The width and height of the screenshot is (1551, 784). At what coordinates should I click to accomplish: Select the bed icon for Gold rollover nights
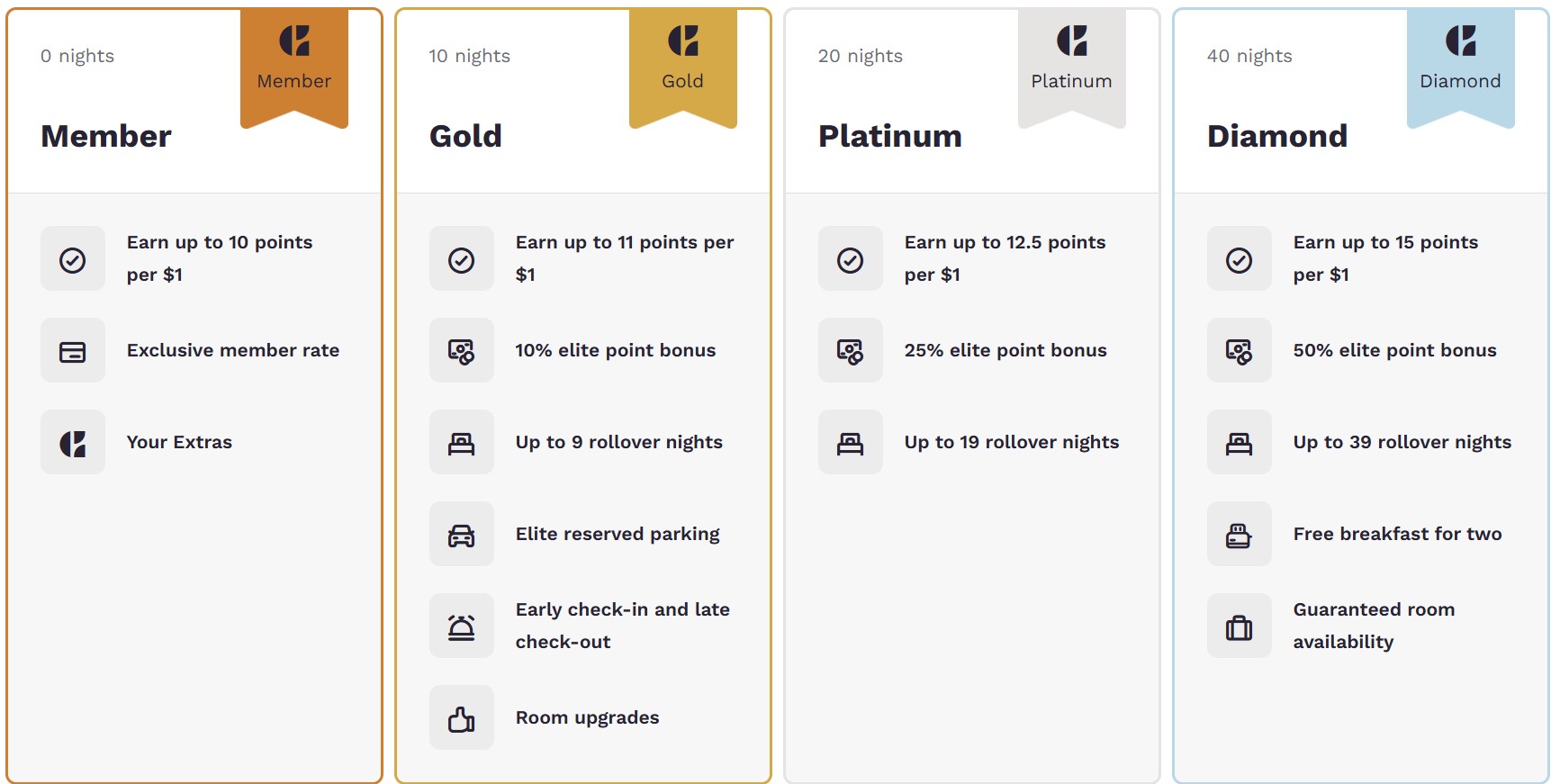point(461,442)
